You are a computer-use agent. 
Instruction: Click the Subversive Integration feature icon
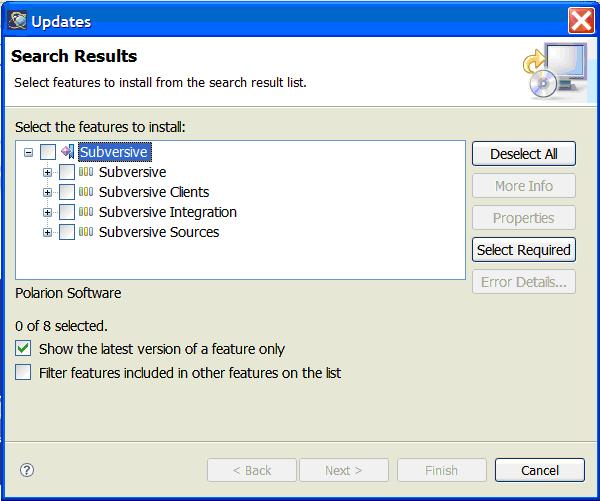(x=86, y=212)
